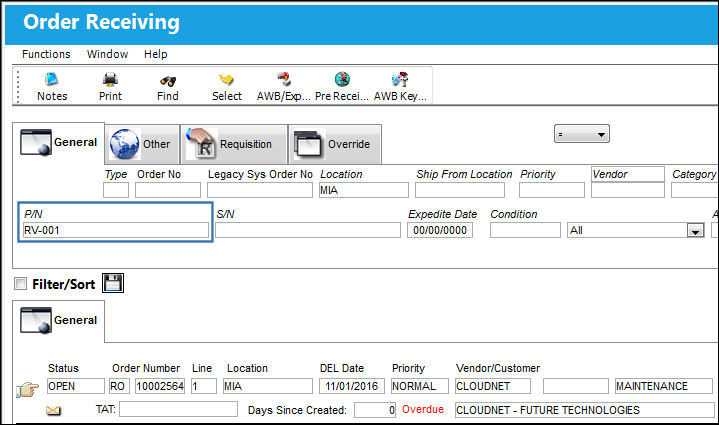Viewport: 719px width, 425px height.
Task: Click the Priority search input field
Action: tap(552, 190)
